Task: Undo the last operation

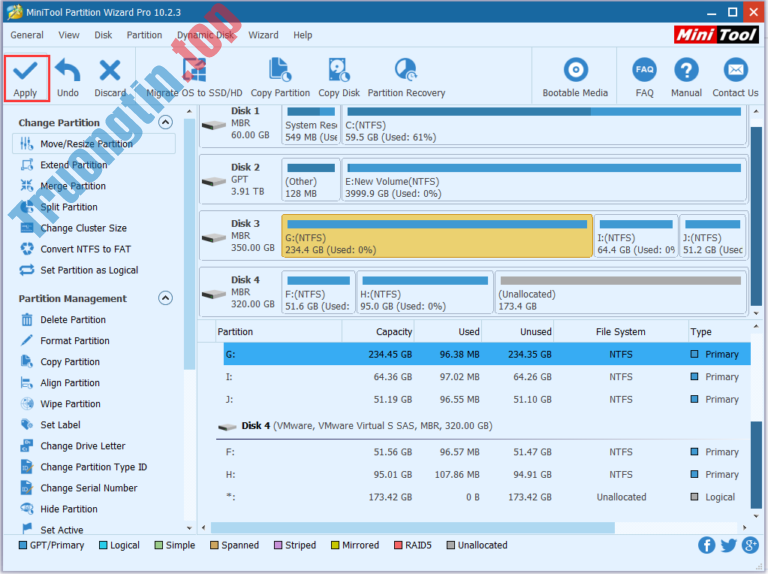Action: 68,78
